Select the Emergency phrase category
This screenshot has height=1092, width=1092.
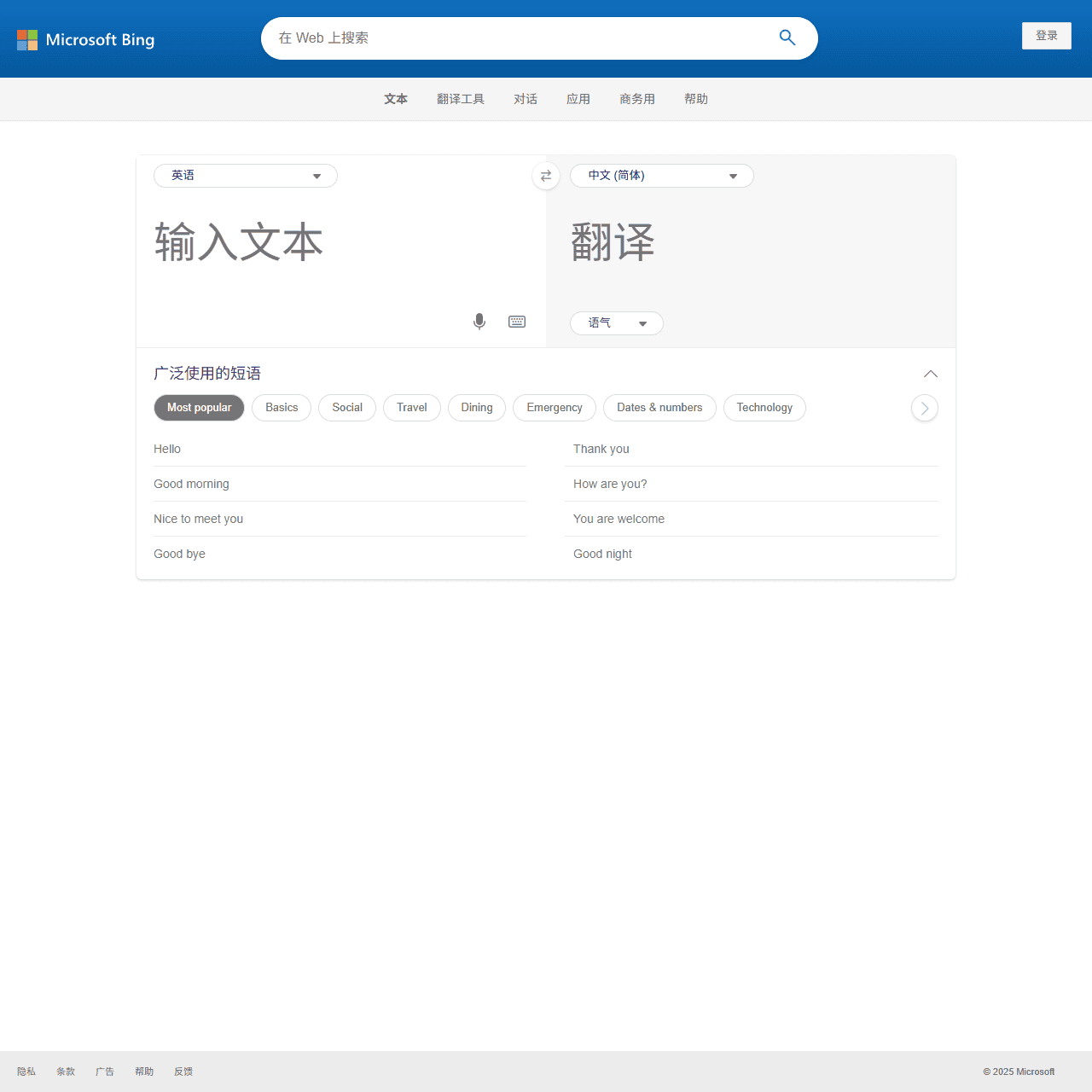coord(554,408)
